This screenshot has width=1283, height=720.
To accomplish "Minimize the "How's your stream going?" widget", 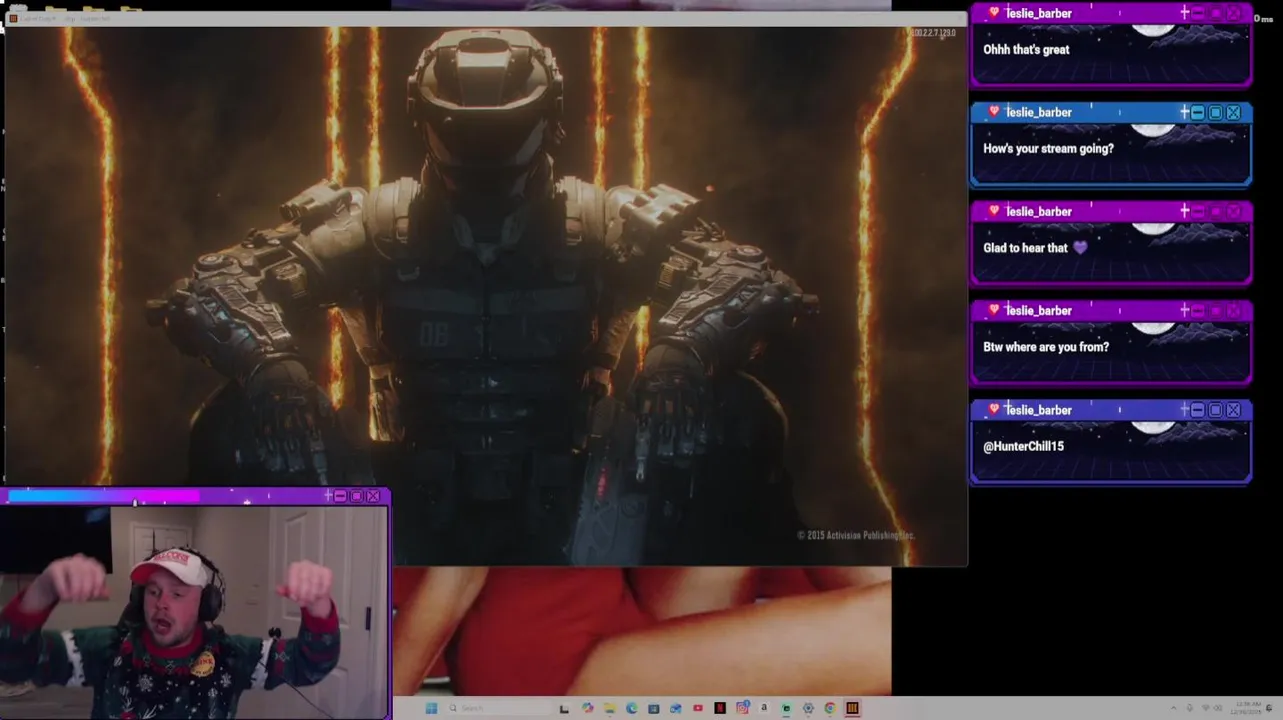I will [1197, 113].
